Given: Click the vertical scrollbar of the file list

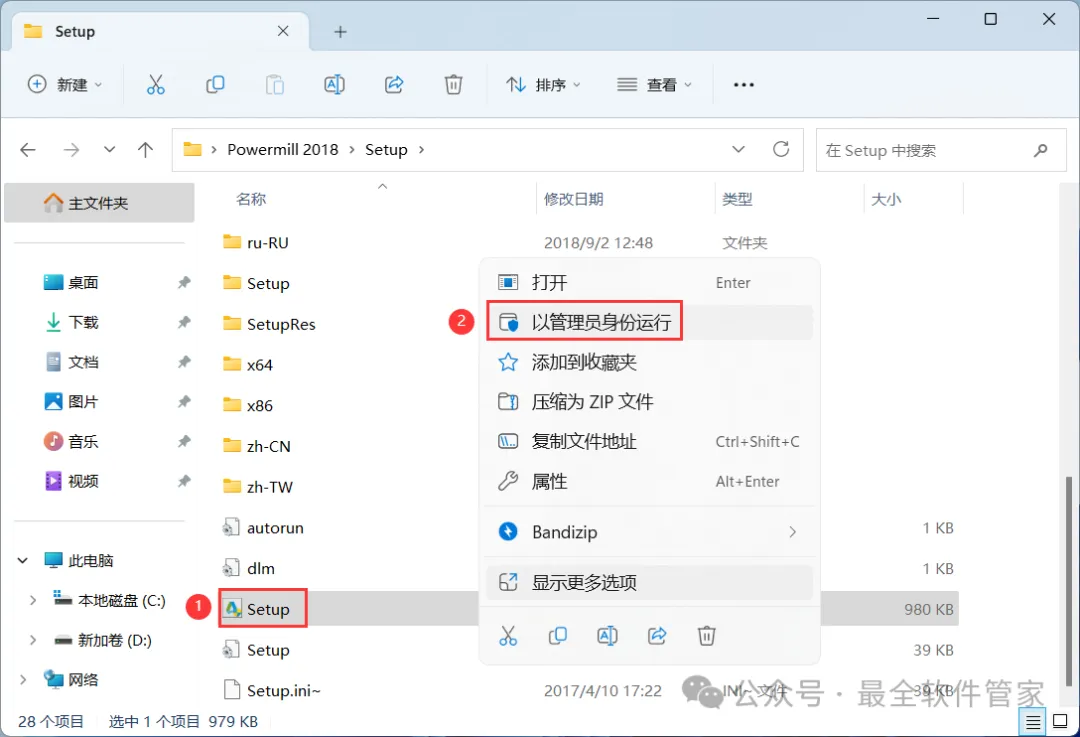Looking at the screenshot, I should pyautogui.click(x=1068, y=582).
